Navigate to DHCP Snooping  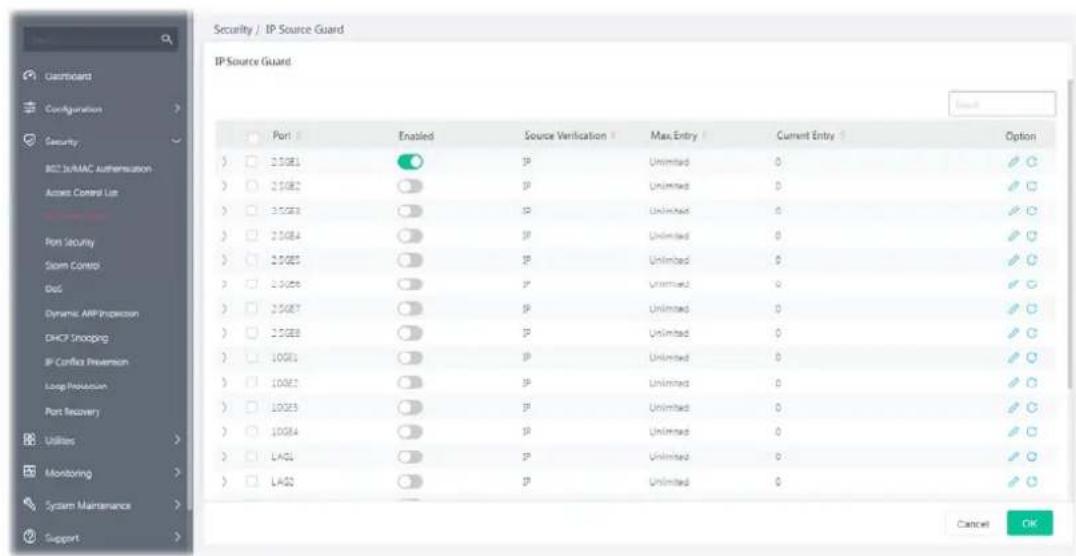(78, 337)
